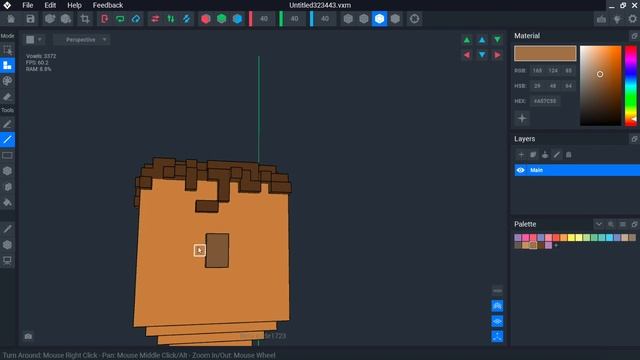Screen dimensions: 640x360
Task: Click the monitor icon in left sidebar
Action: (7, 260)
